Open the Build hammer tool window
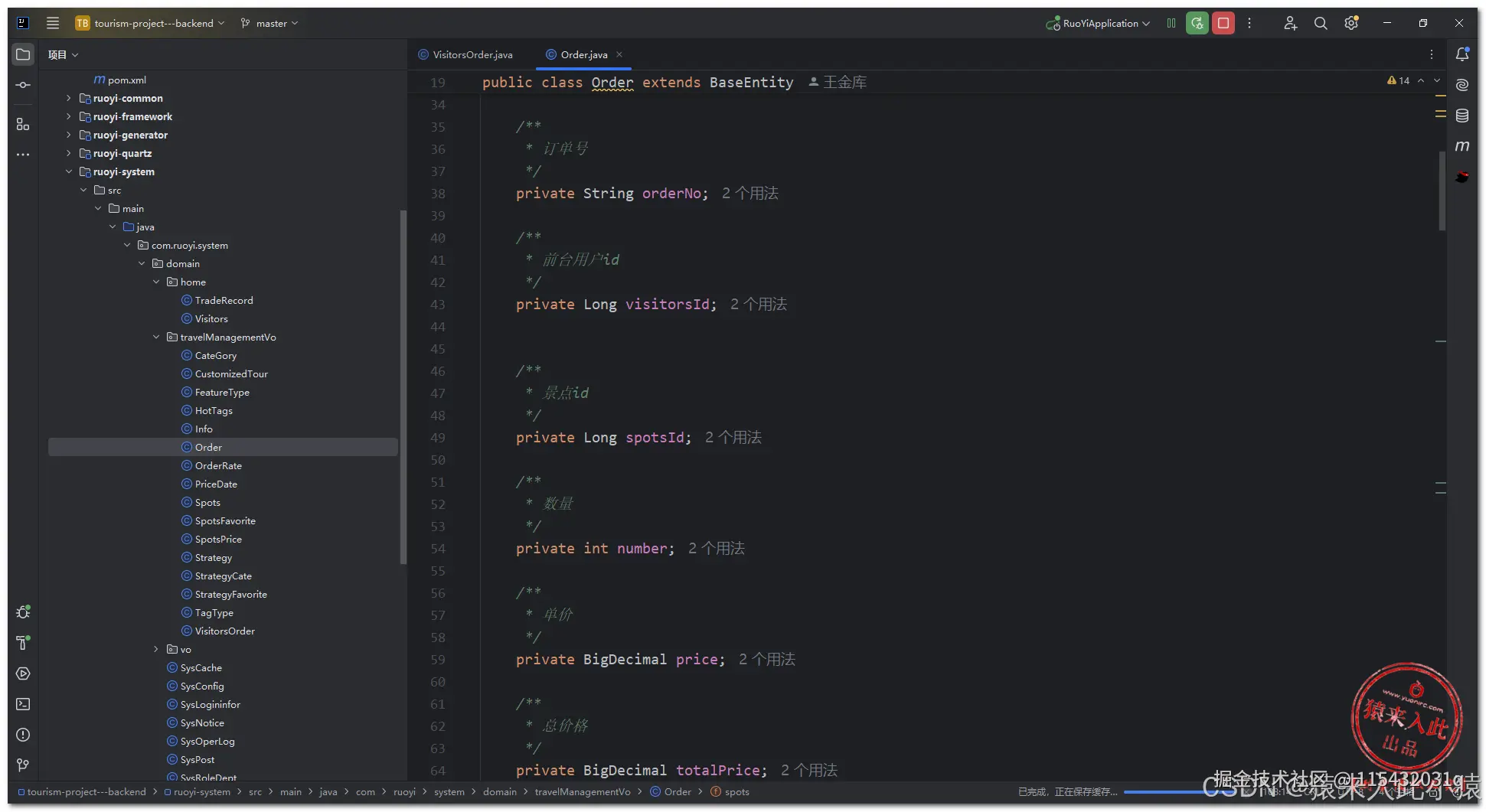The height and width of the screenshot is (812, 1486). point(23,643)
